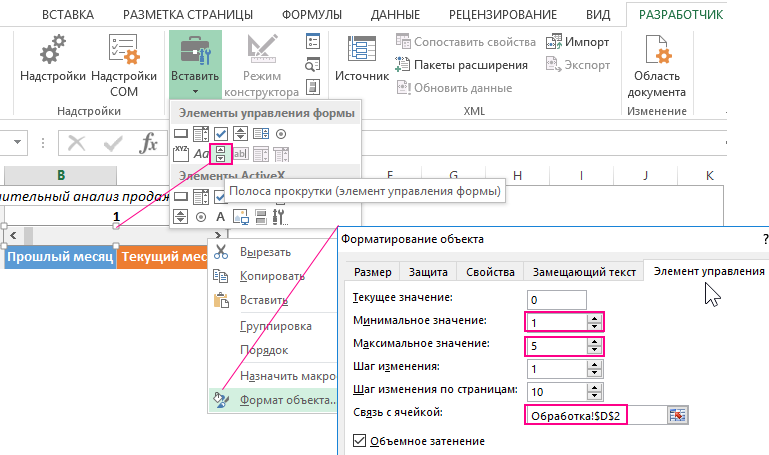Toggle the Объемное затенение checkbox
The height and width of the screenshot is (455, 769).
(359, 440)
